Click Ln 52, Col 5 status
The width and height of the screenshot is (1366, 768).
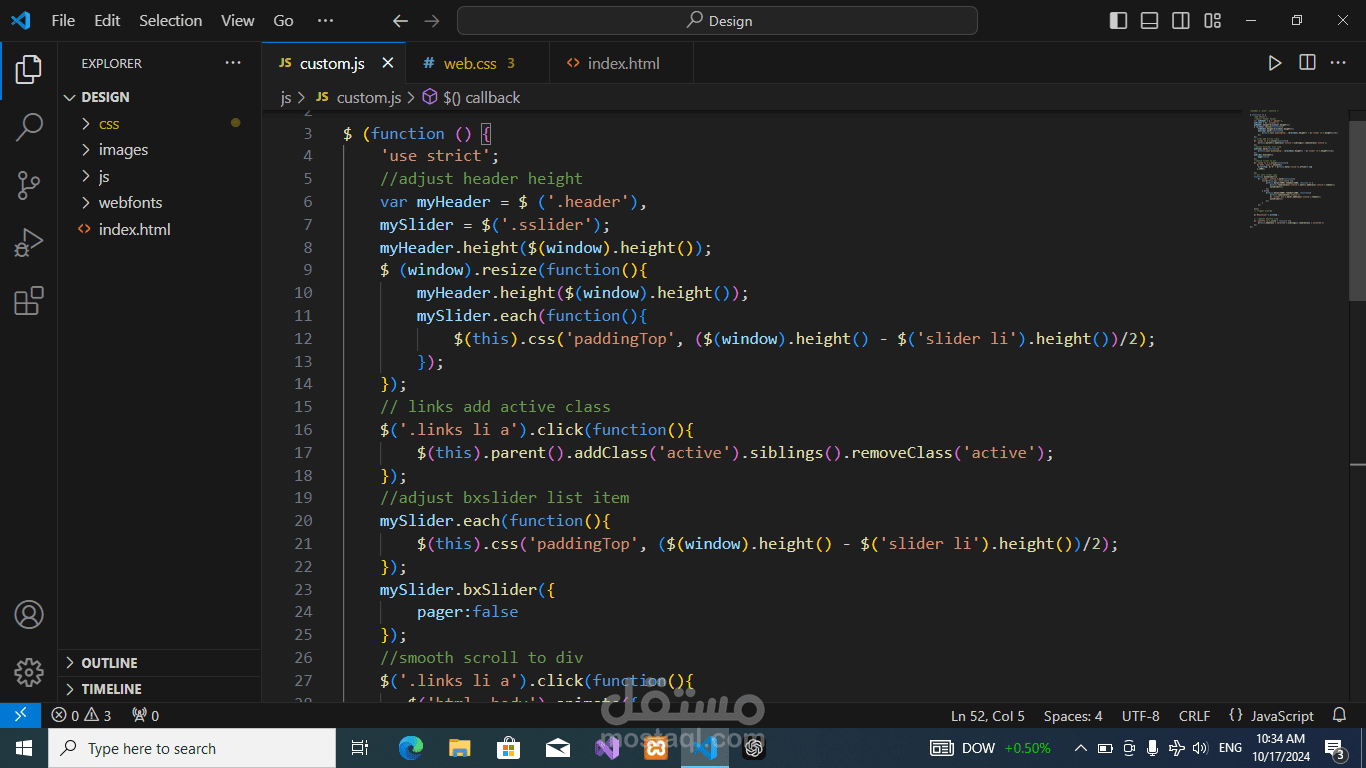pyautogui.click(x=988, y=716)
